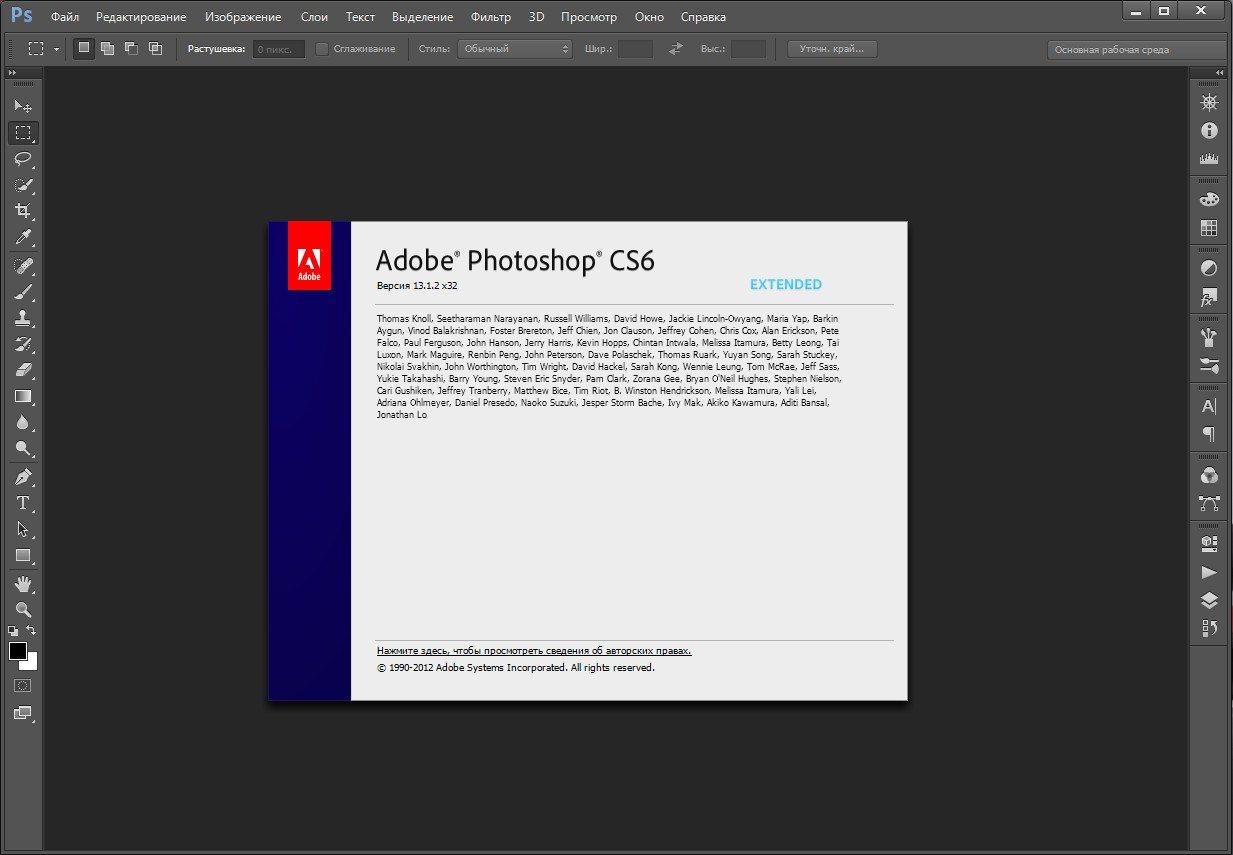Select the Clone Stamp tool
The image size is (1233, 855).
[23, 318]
